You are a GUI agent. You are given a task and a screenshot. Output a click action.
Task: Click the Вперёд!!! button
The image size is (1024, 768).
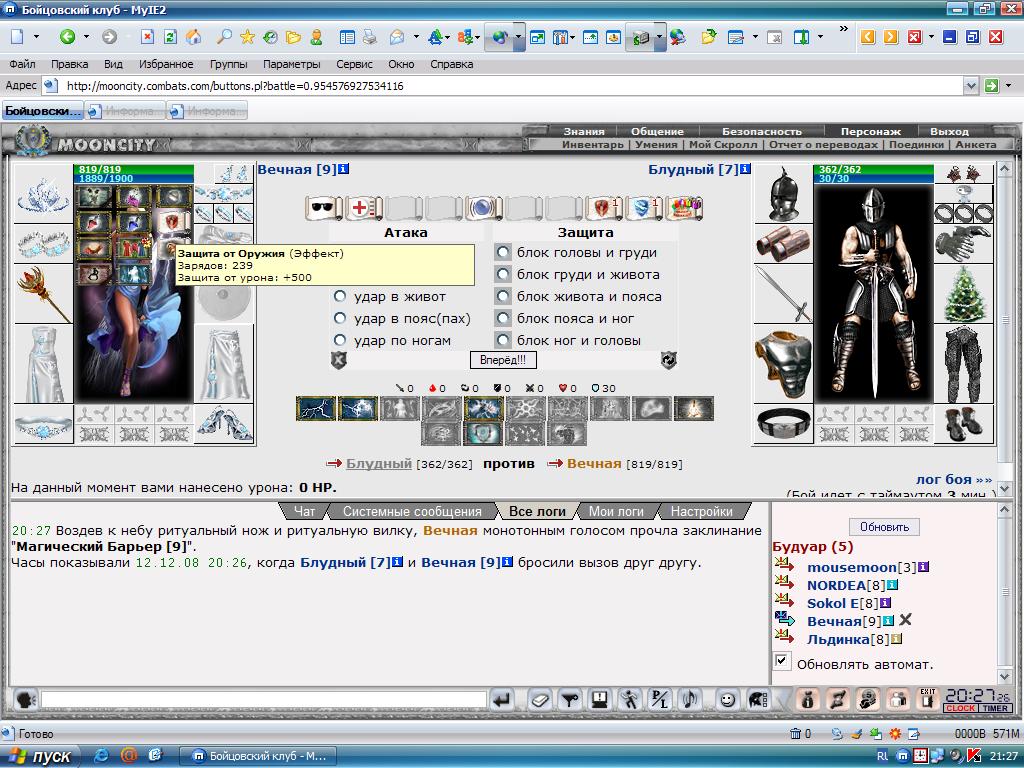click(503, 360)
